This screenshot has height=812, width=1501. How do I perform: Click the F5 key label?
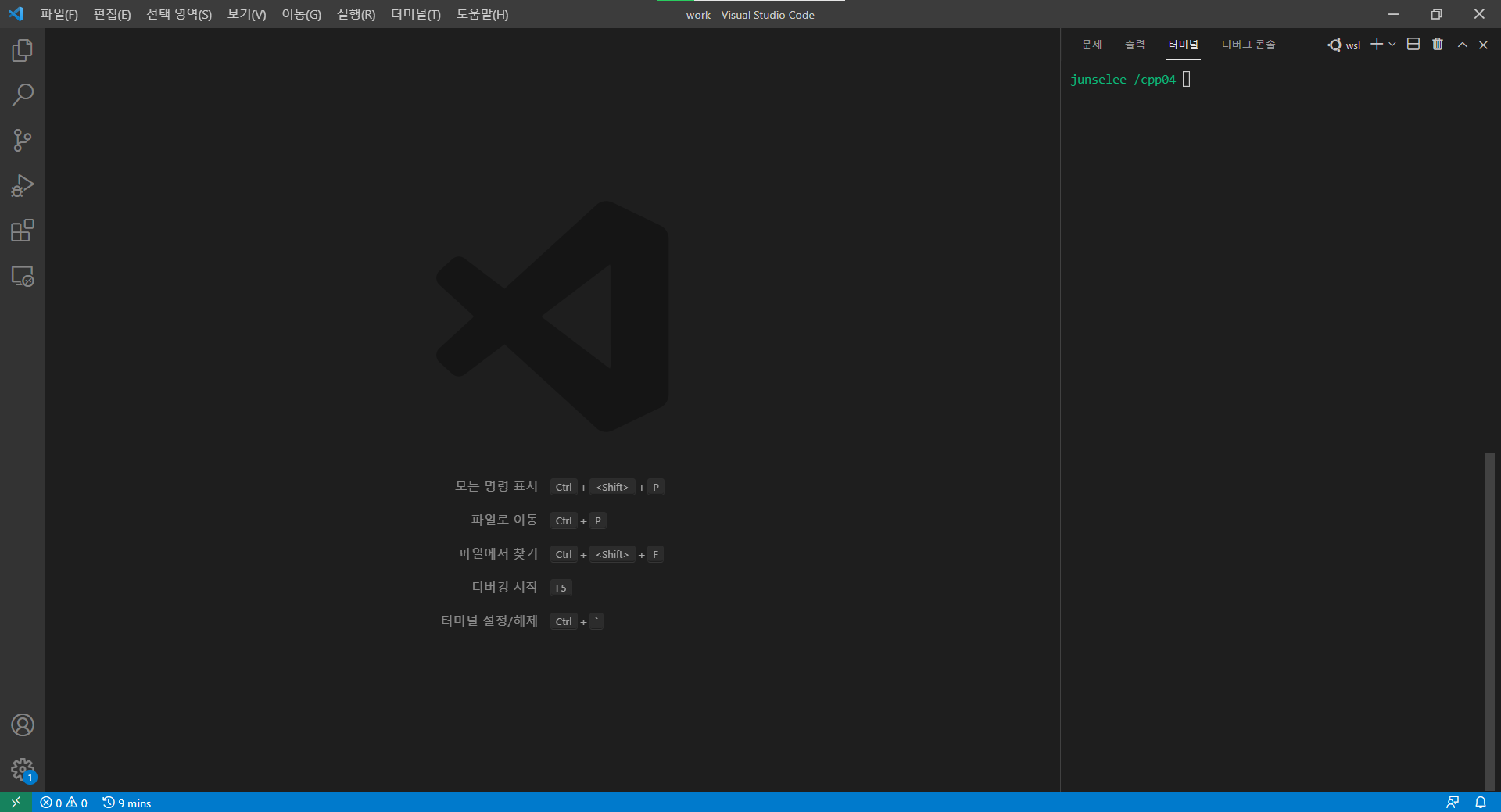(561, 588)
